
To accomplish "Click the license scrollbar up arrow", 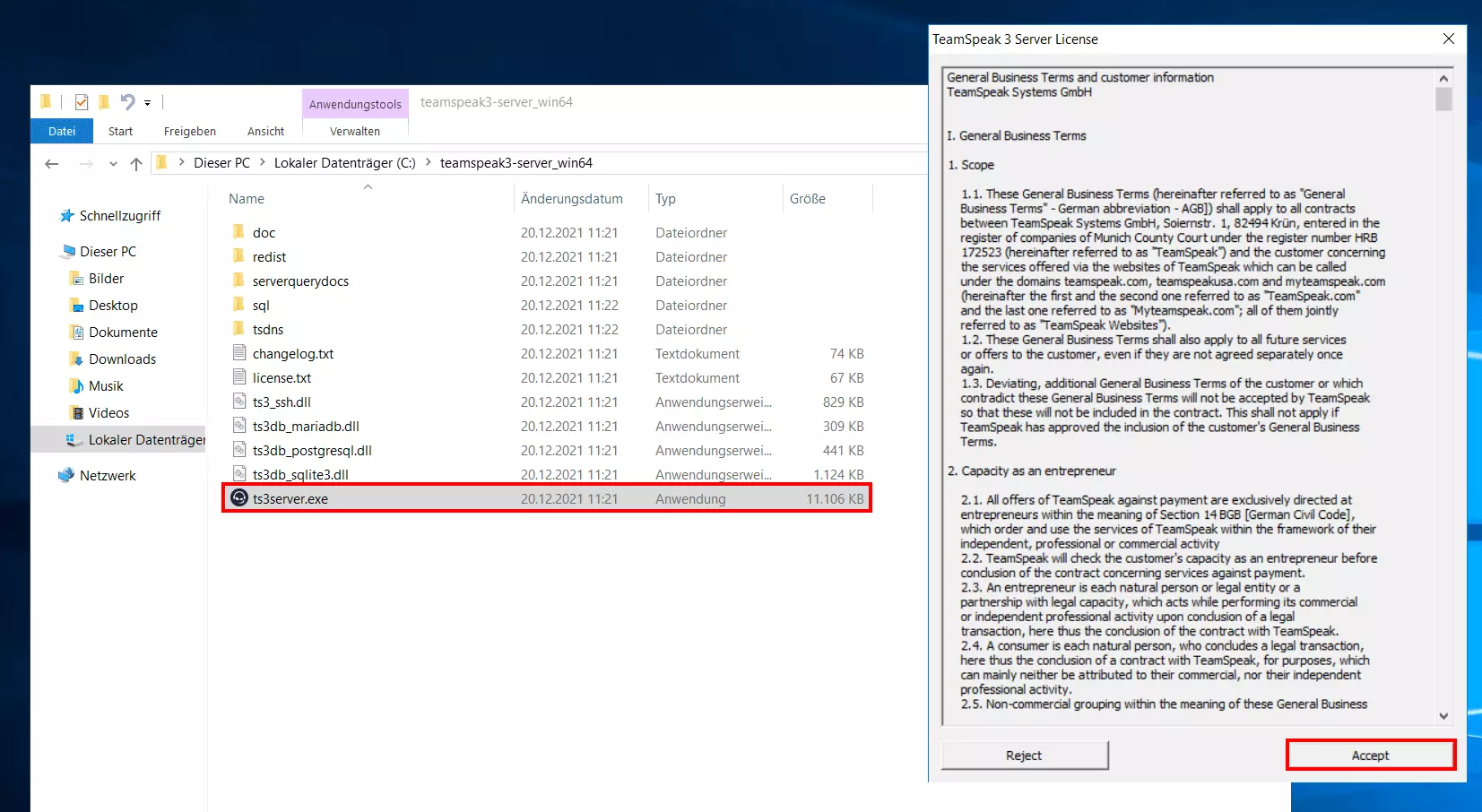I will coord(1443,78).
